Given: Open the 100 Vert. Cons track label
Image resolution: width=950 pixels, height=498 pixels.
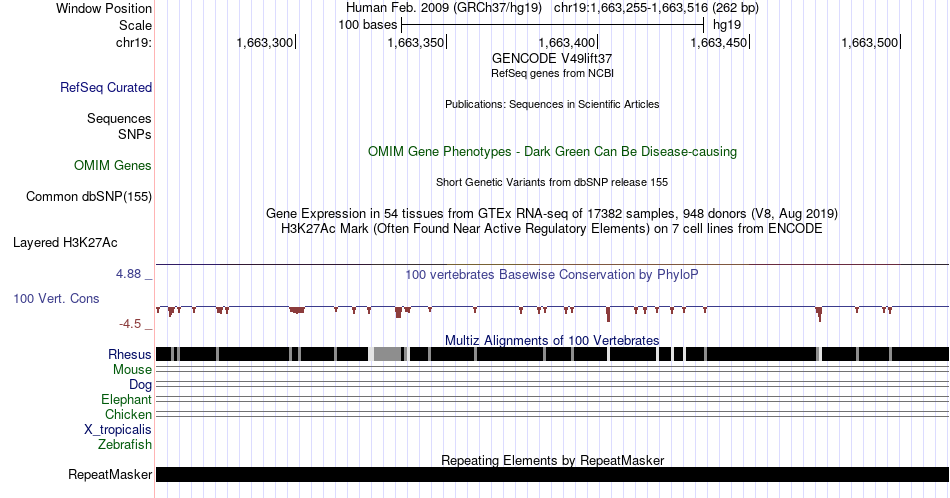Looking at the screenshot, I should (56, 298).
